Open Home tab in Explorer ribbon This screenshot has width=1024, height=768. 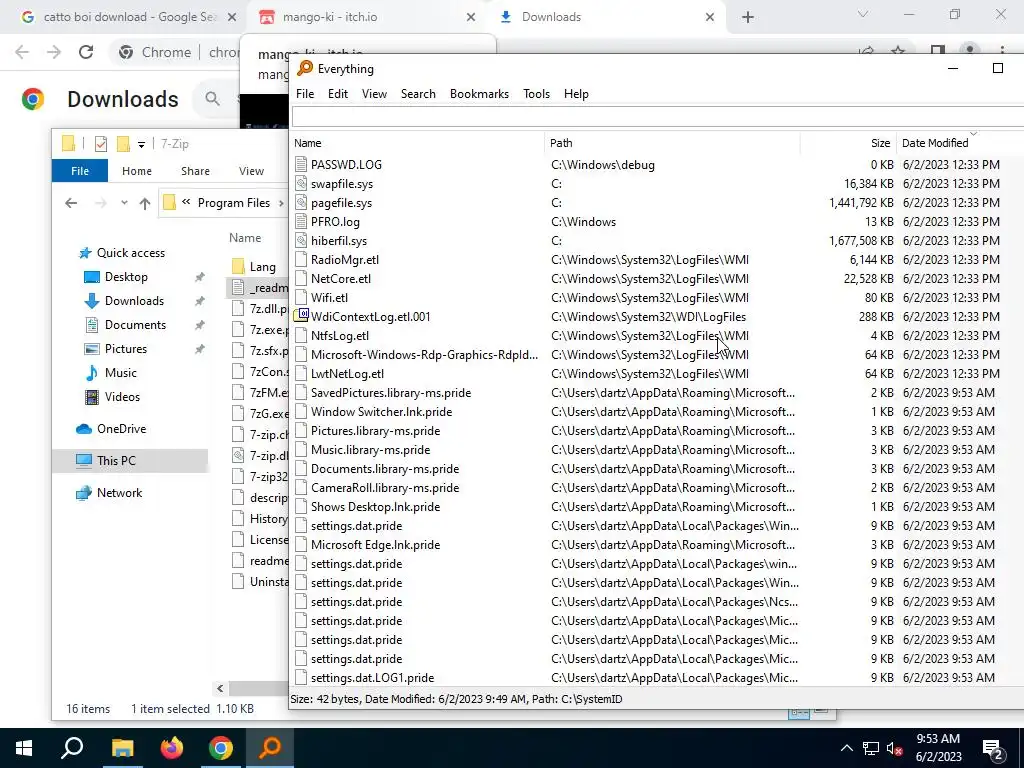point(136,171)
